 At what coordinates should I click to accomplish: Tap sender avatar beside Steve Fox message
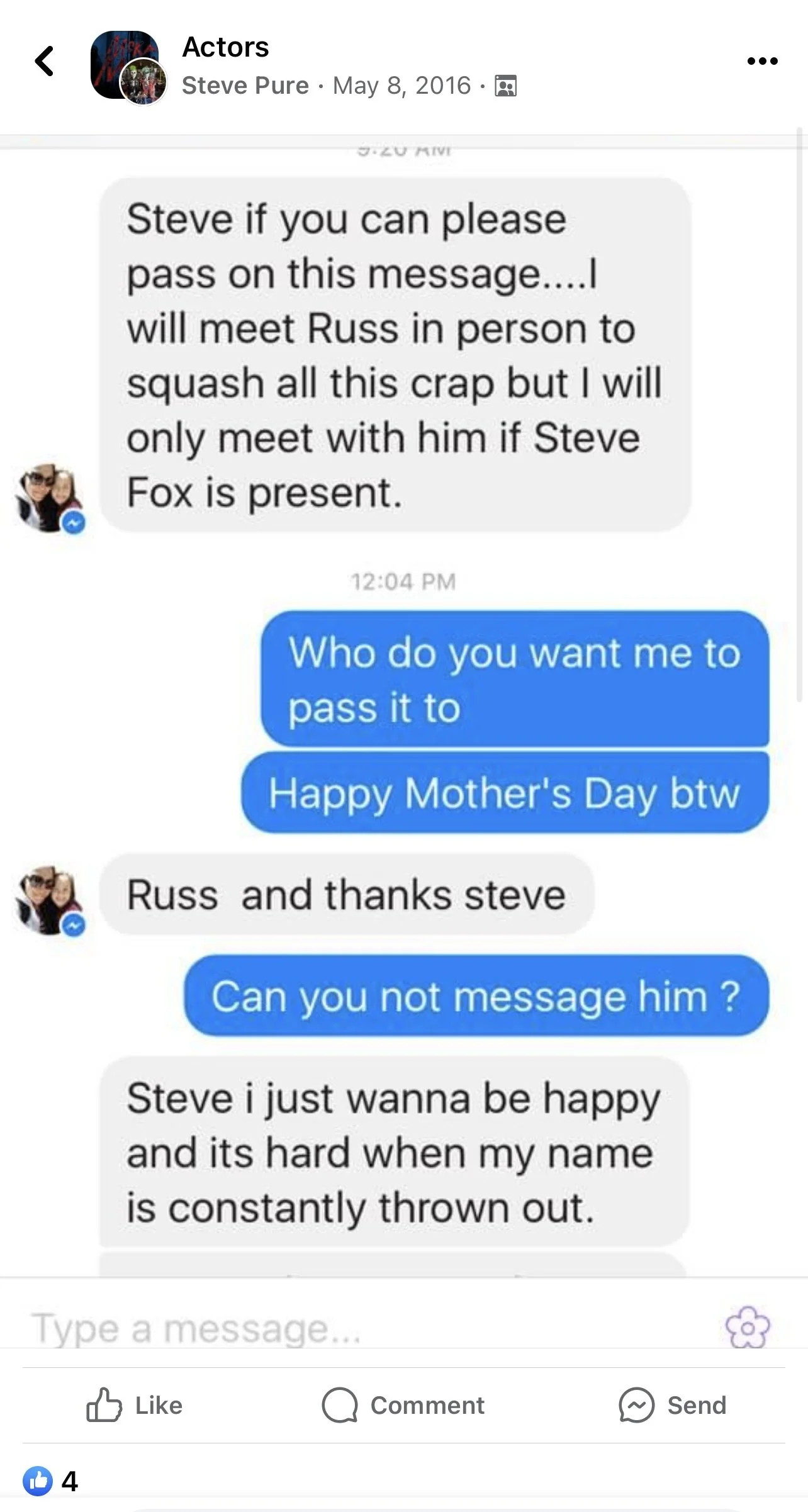click(x=49, y=499)
